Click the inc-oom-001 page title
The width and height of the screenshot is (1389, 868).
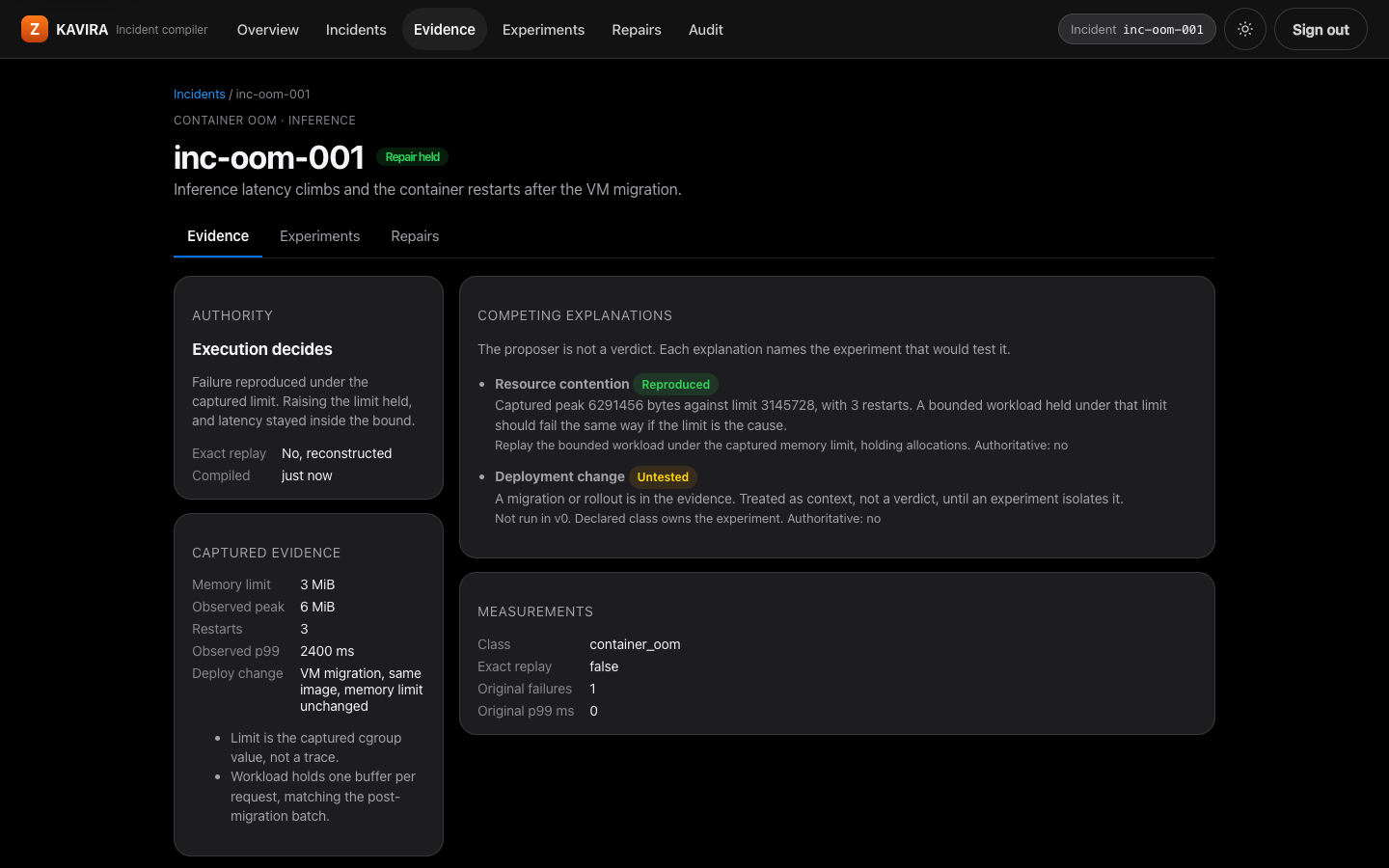(269, 157)
